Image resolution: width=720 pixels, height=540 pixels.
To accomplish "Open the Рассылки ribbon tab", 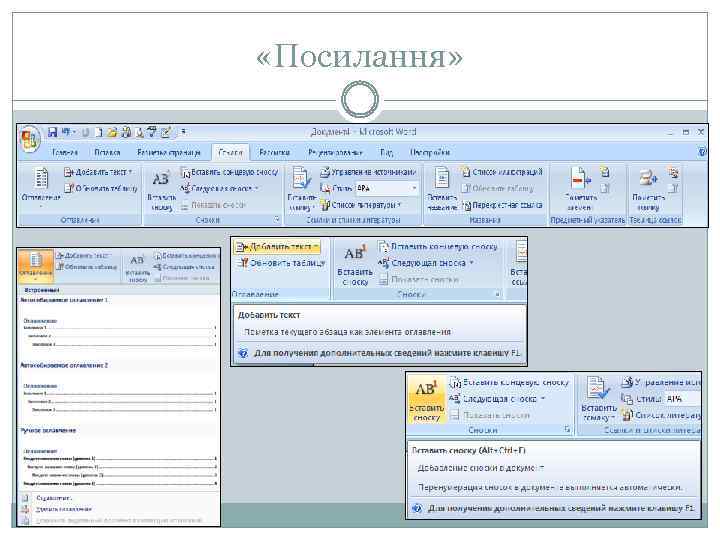I will click(274, 152).
